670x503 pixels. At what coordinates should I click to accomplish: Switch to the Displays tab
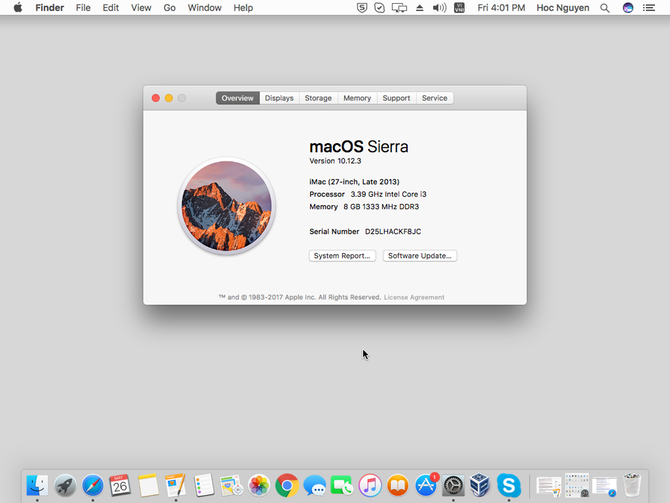pyautogui.click(x=279, y=98)
